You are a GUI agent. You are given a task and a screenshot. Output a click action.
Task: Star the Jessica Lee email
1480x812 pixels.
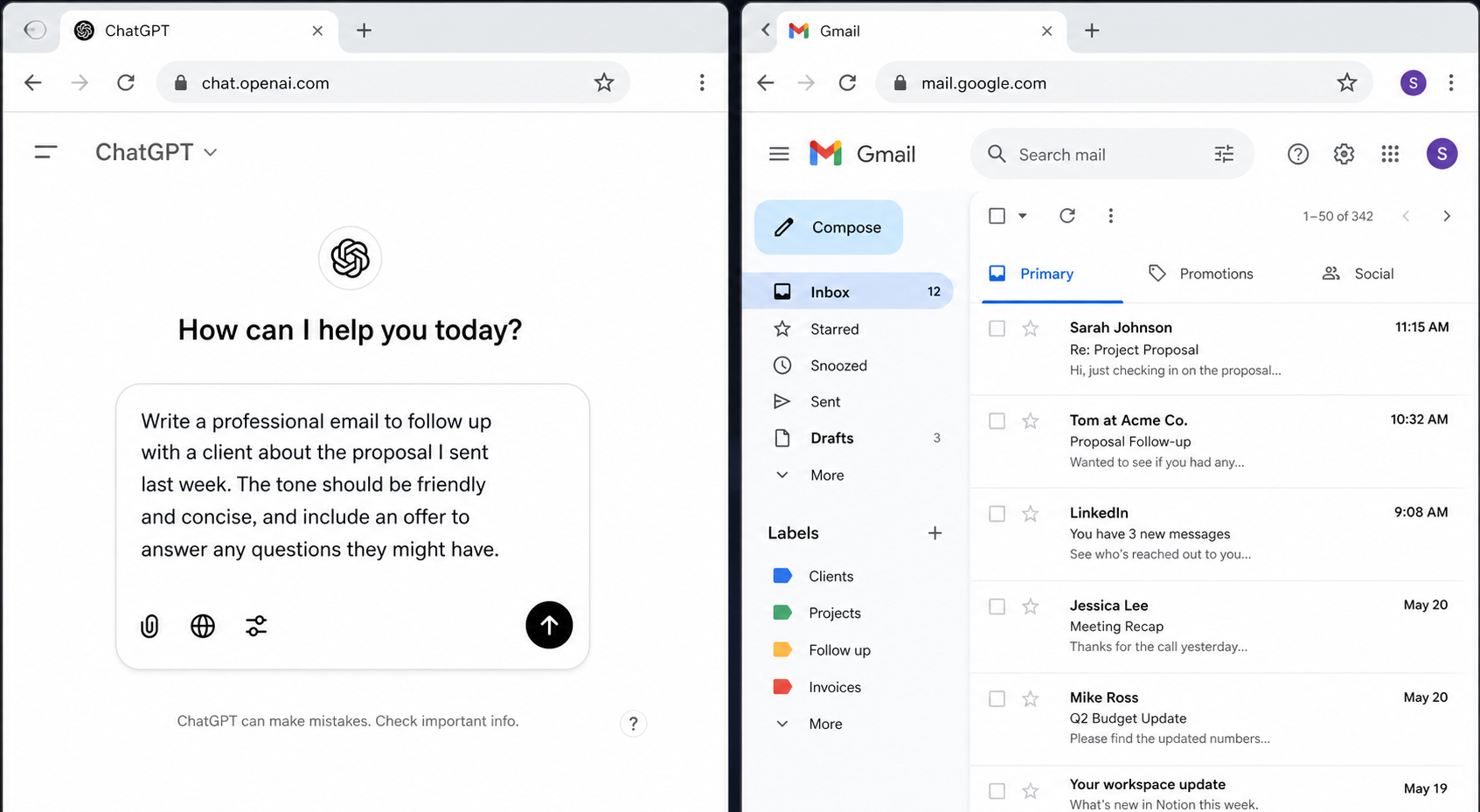(x=1031, y=607)
